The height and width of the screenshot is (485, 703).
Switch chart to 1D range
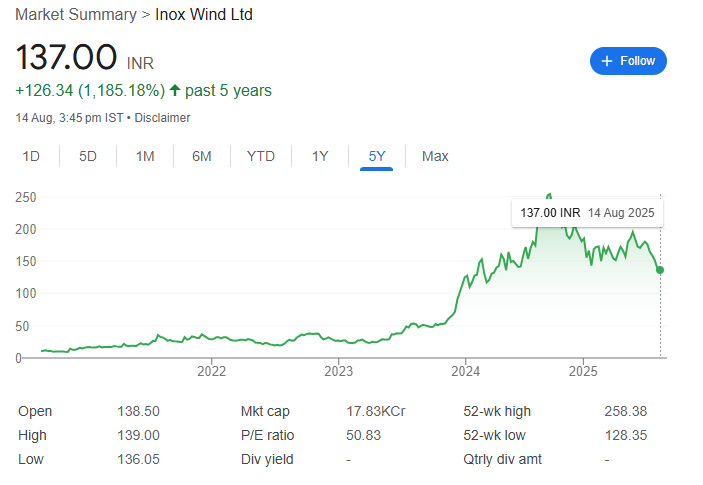pyautogui.click(x=31, y=156)
